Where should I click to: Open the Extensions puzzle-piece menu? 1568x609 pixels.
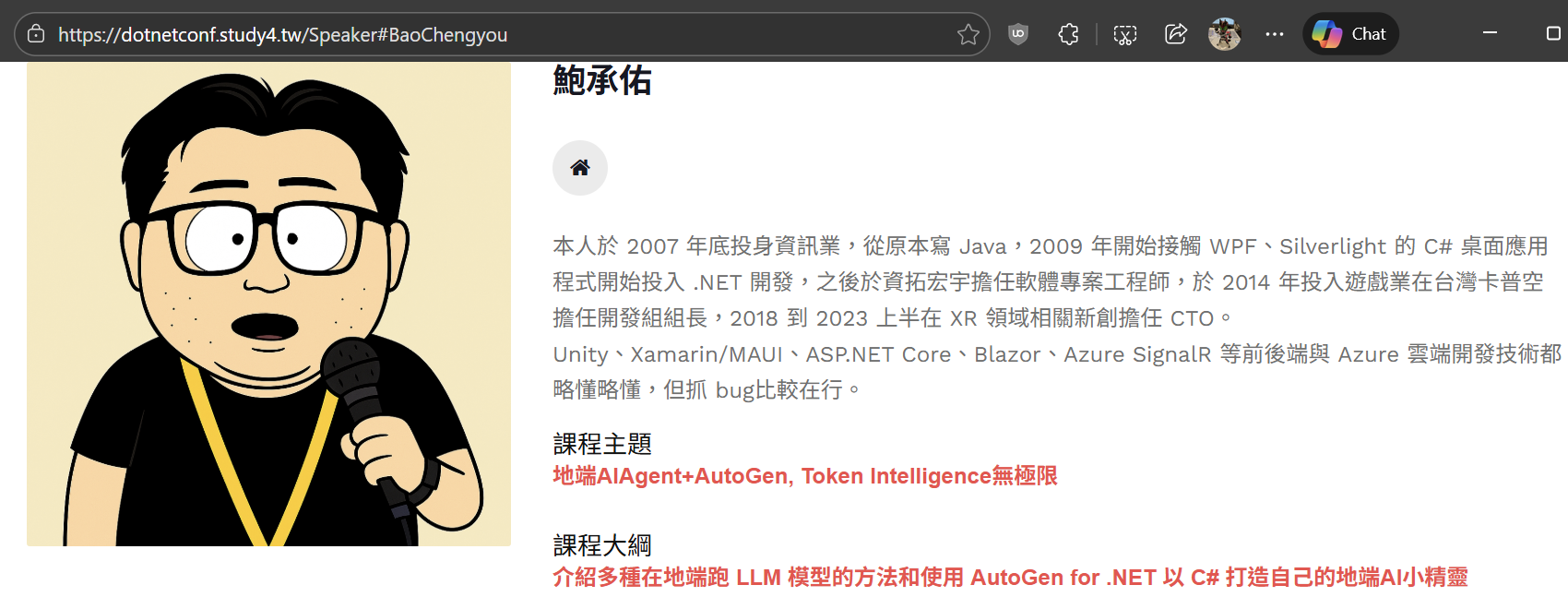click(1068, 34)
